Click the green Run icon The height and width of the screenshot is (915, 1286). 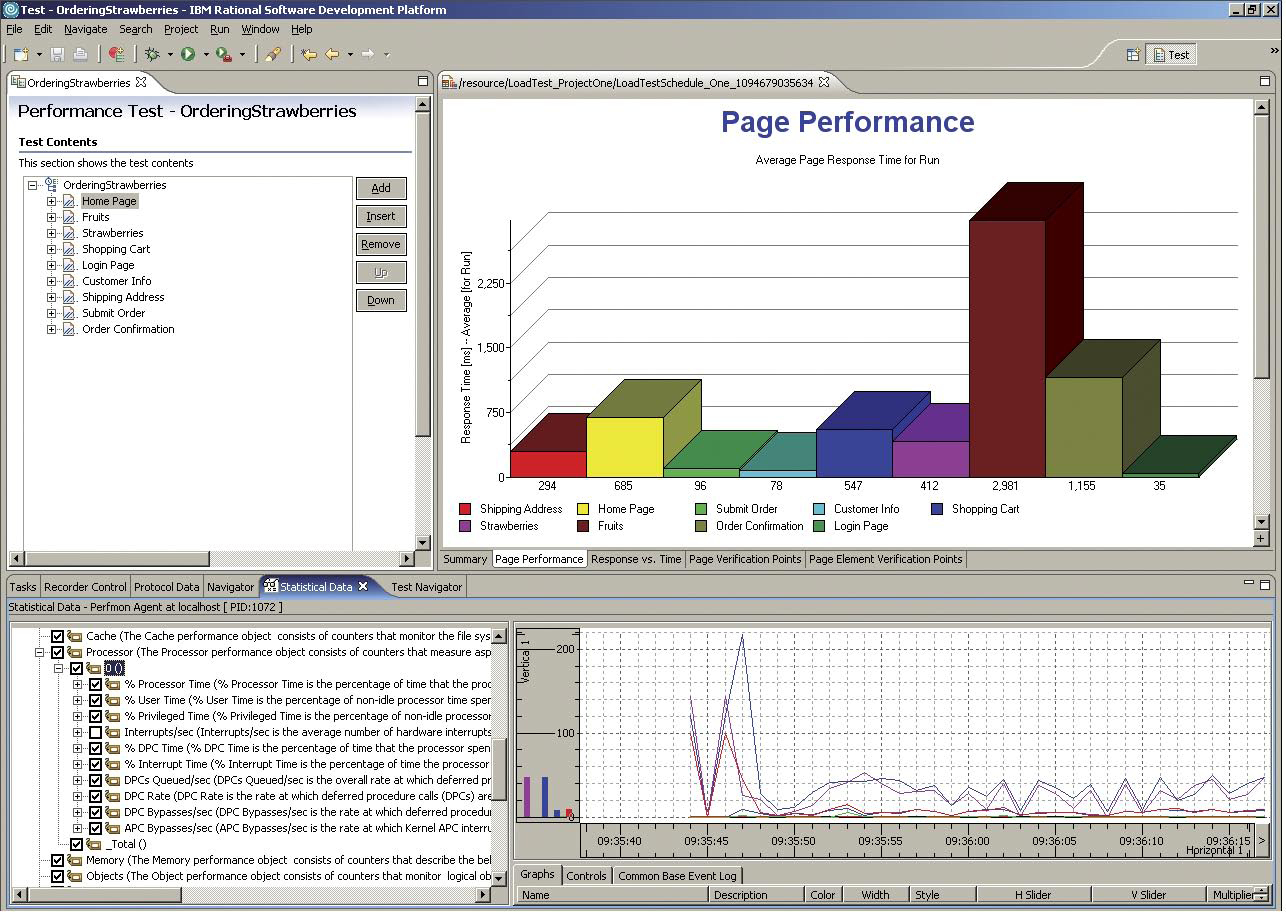[x=188, y=54]
